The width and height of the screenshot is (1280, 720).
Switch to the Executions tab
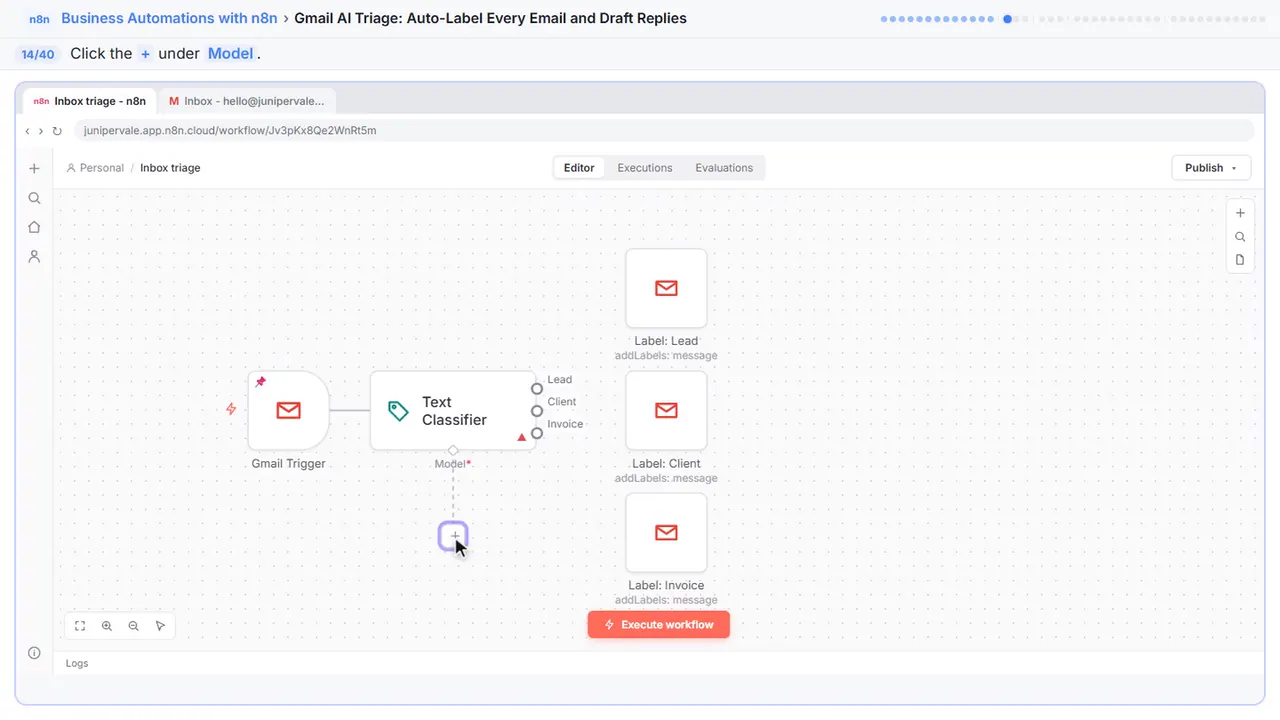click(645, 168)
